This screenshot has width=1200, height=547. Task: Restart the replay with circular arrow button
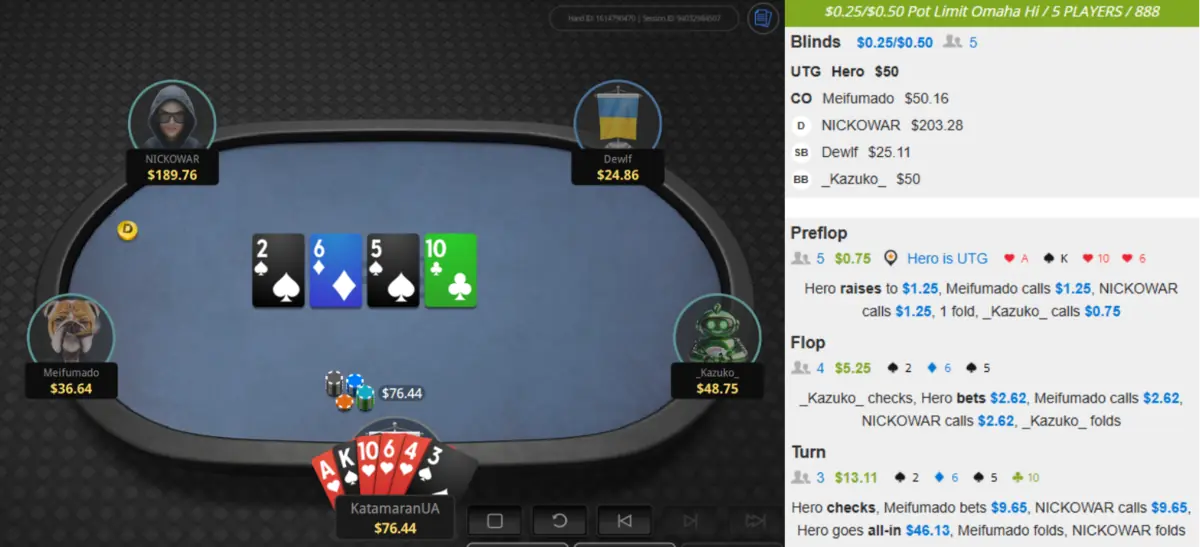coord(558,521)
